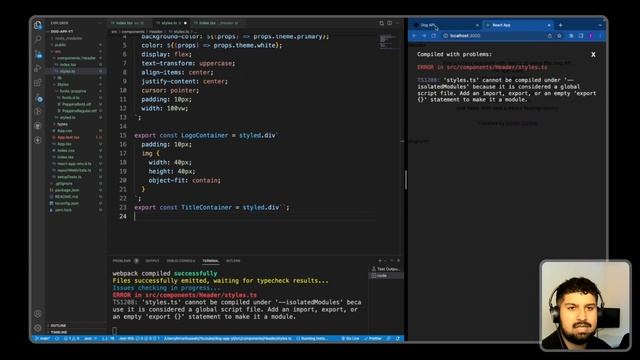Image resolution: width=640 pixels, height=360 pixels.
Task: Close the React App browser tab
Action: tap(549, 25)
